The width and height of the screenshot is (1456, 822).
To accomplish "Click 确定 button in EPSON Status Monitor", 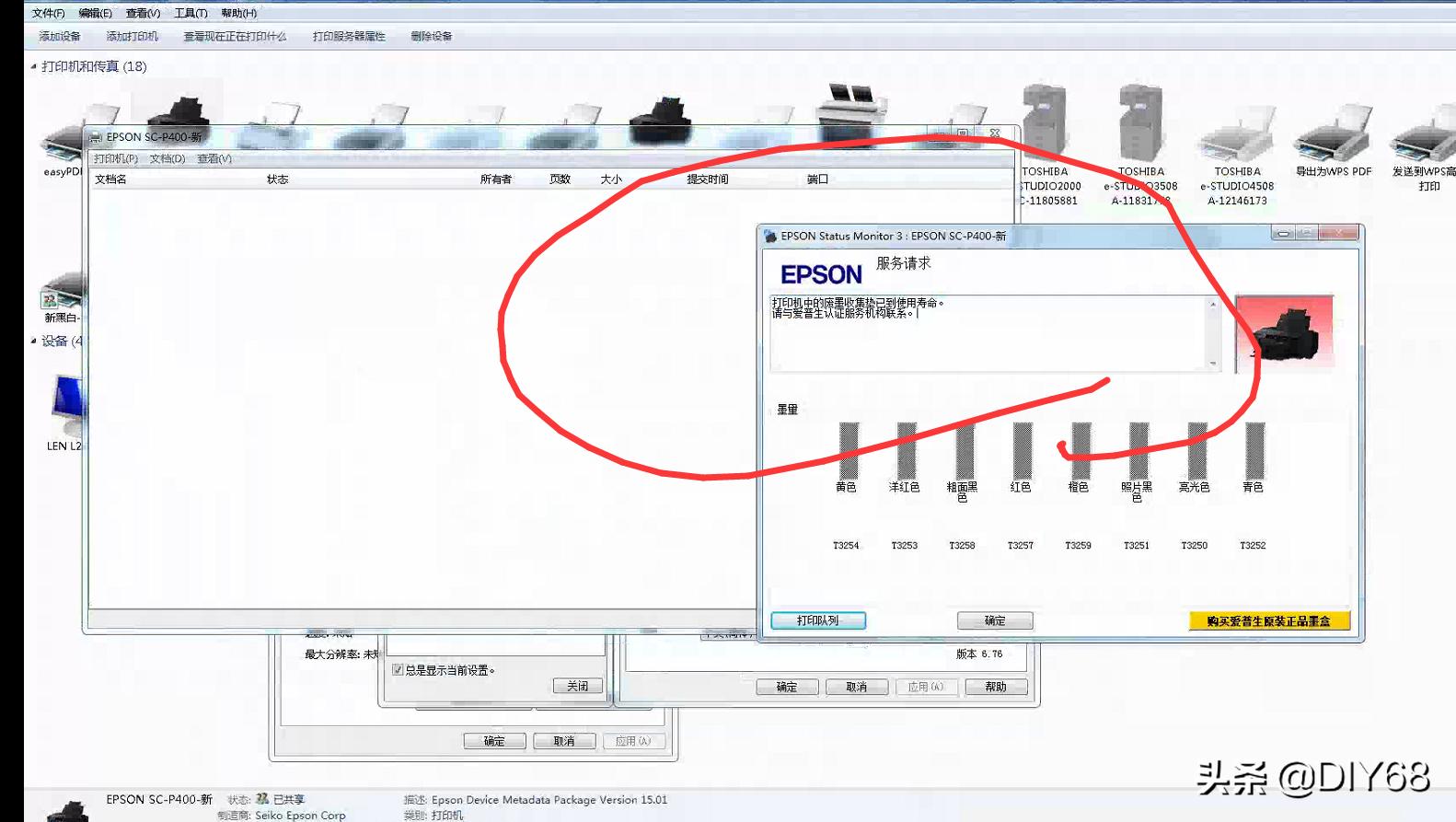I will [x=995, y=620].
